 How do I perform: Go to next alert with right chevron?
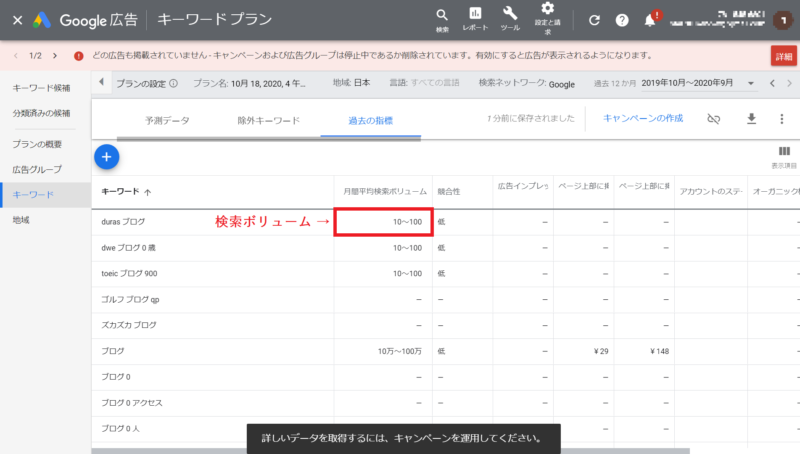click(x=55, y=56)
